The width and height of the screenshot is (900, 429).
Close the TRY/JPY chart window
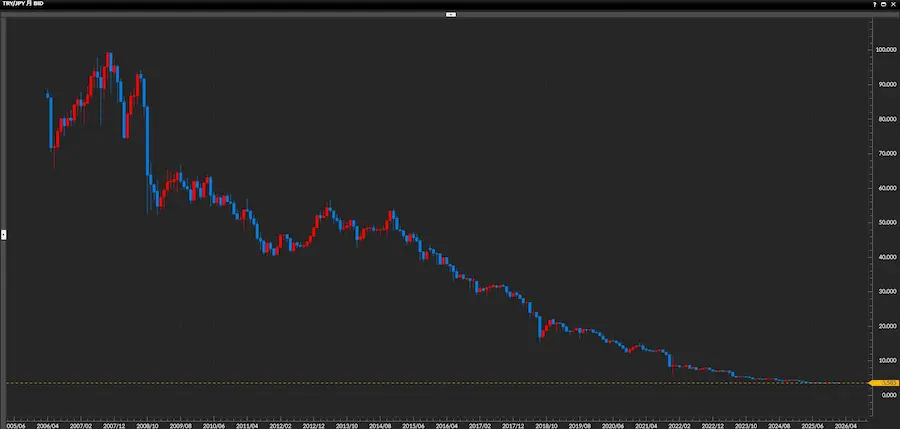pyautogui.click(x=891, y=6)
